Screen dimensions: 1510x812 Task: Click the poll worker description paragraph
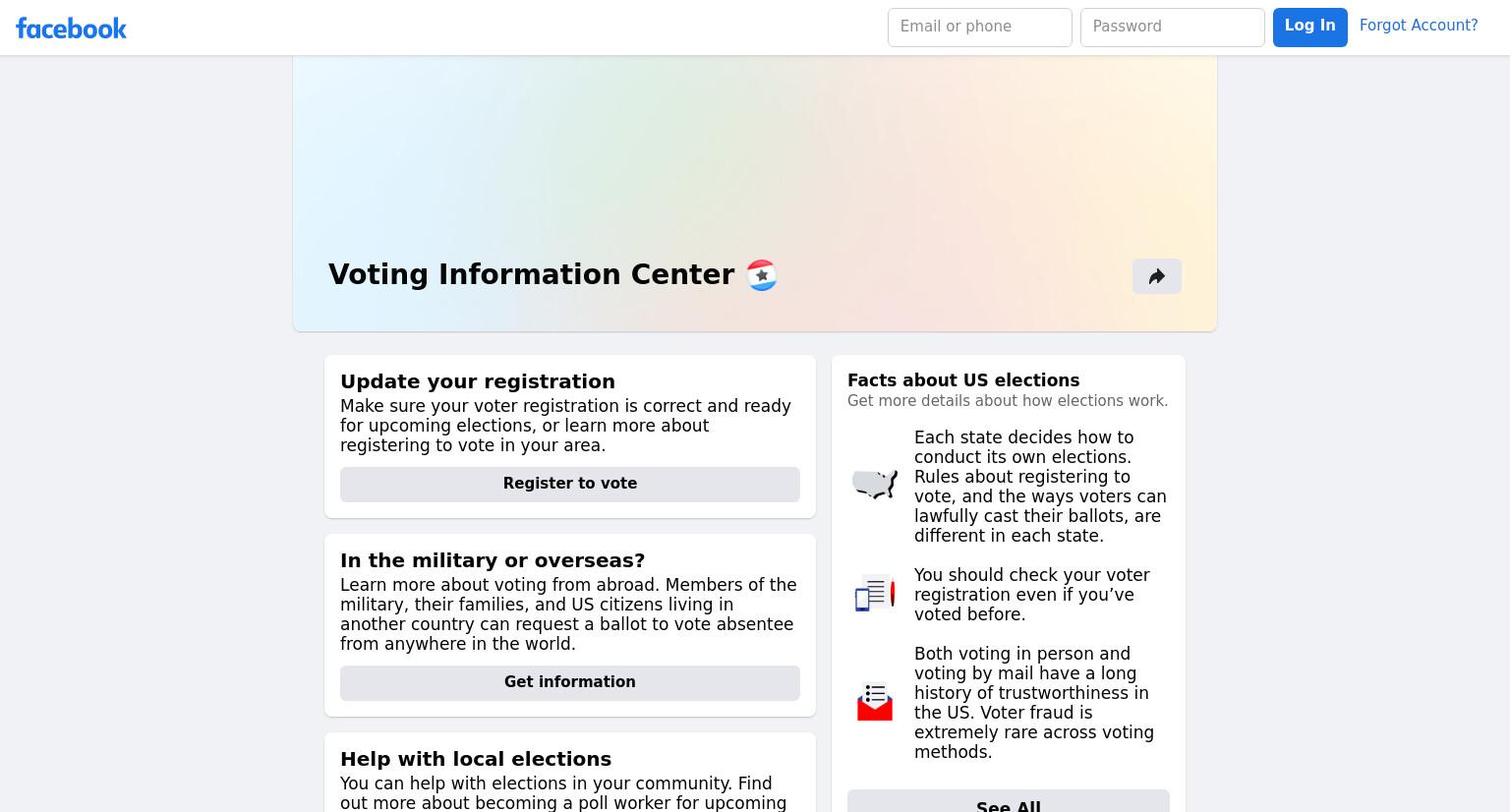tap(563, 793)
